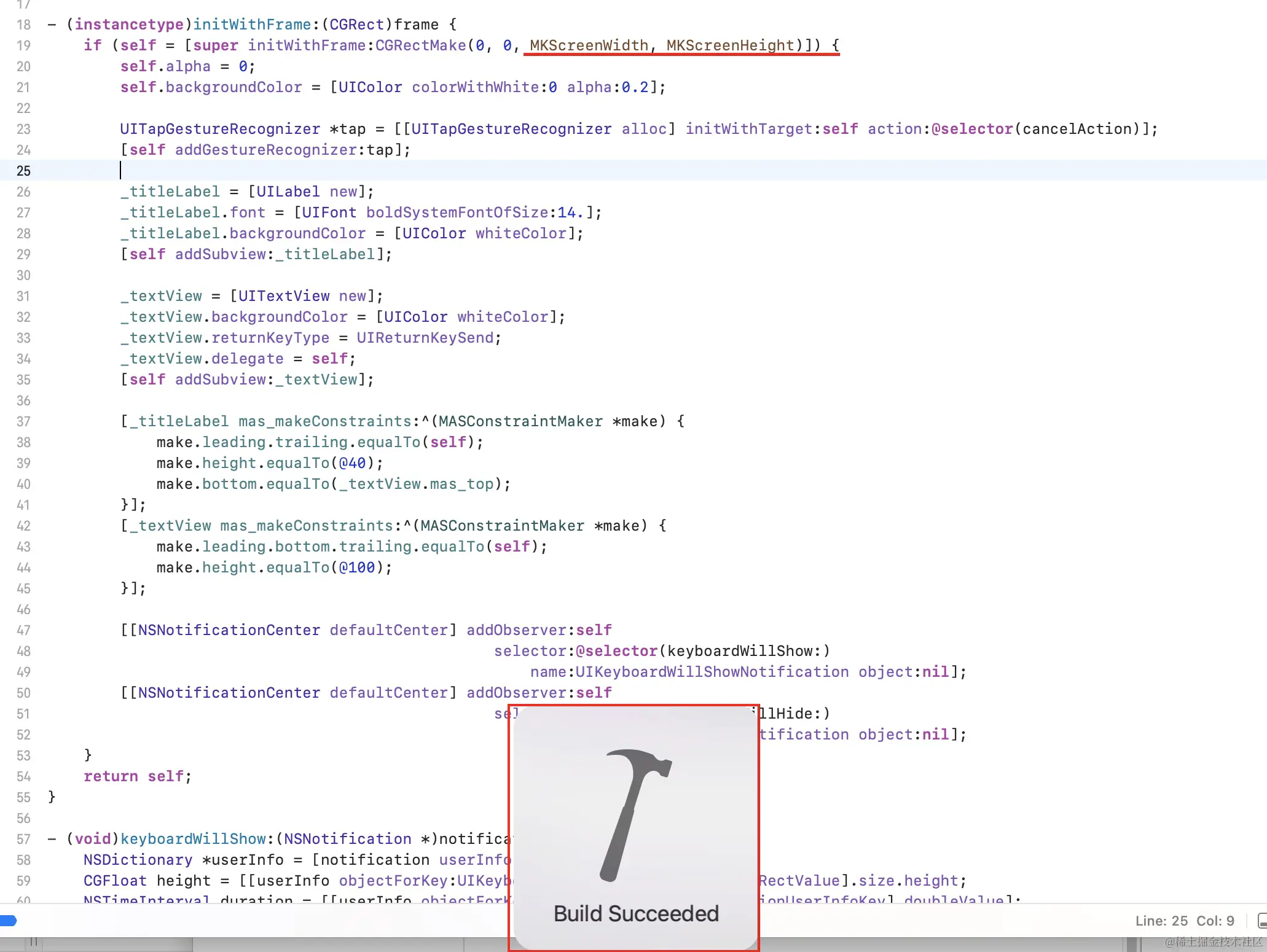The image size is (1267, 952).
Task: Click addSubview:_titleLabel call
Action: coord(275,254)
